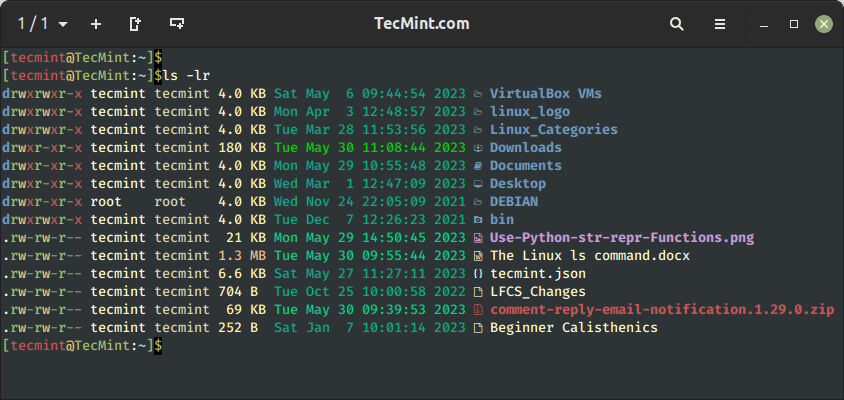The width and height of the screenshot is (844, 400).
Task: Click the 252 B size of Beginner Calisthenics
Action: (x=238, y=327)
